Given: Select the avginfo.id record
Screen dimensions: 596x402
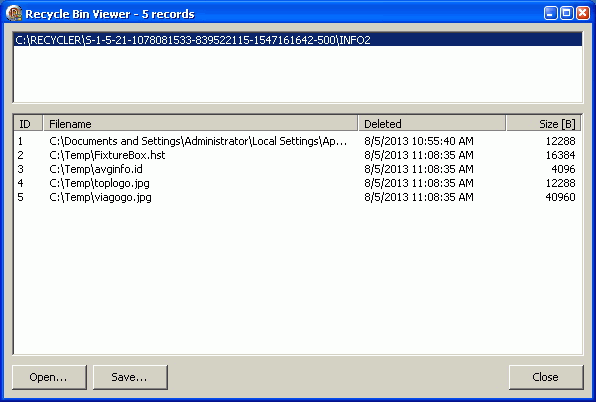Looking at the screenshot, I should [x=298, y=169].
